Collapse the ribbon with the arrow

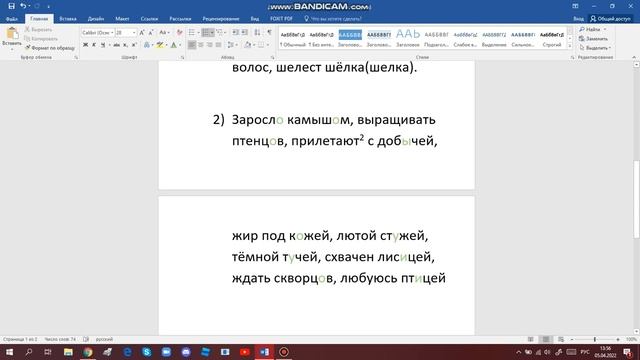634,58
